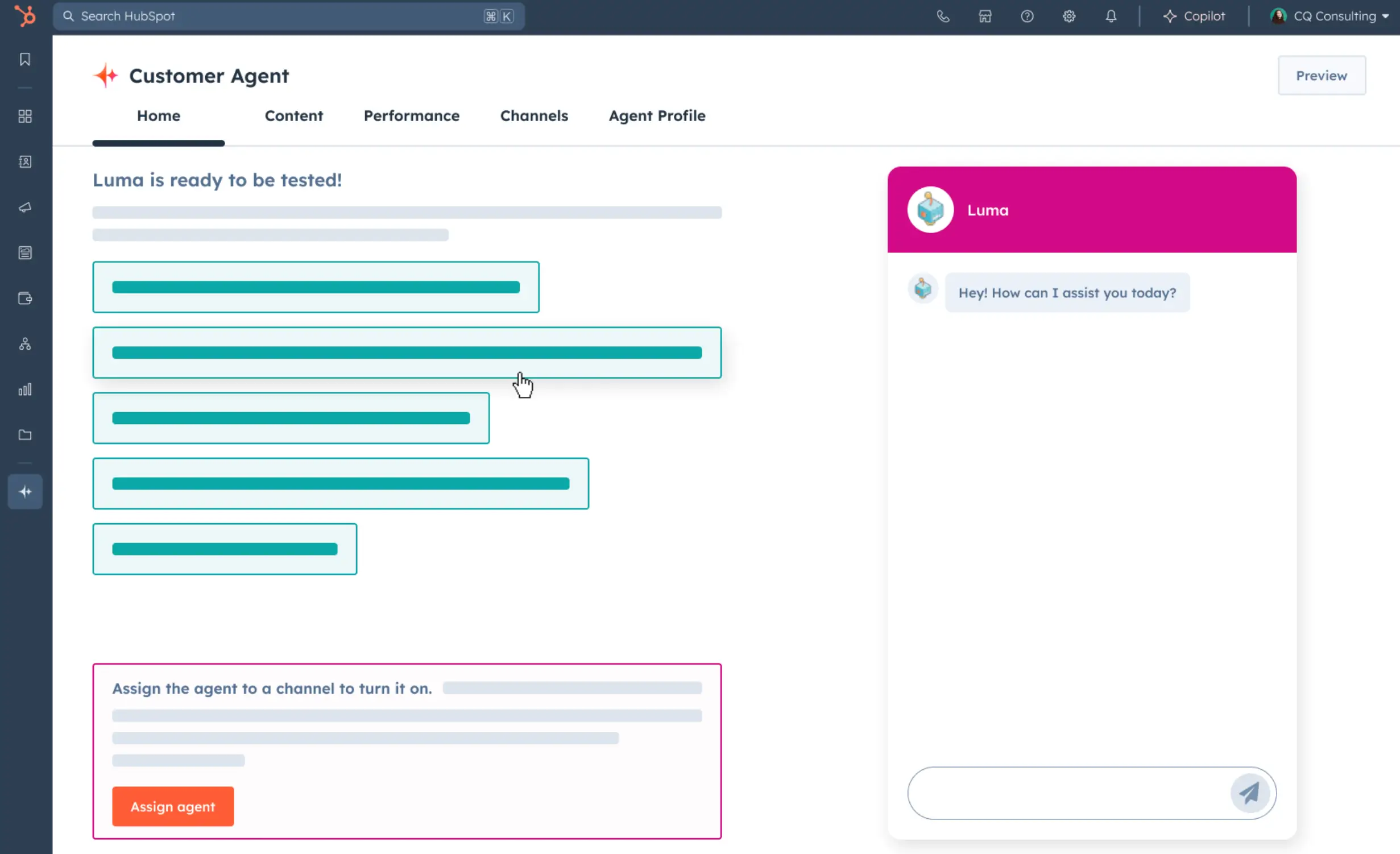Click the Assign agent button
This screenshot has height=854, width=1400.
(x=173, y=806)
